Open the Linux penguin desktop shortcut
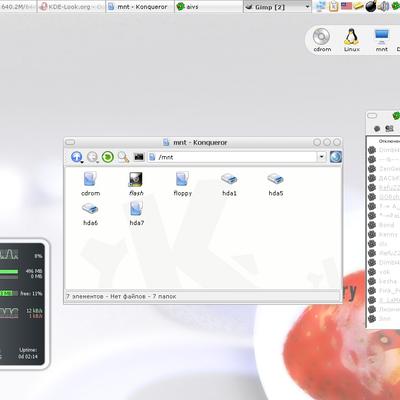This screenshot has width=400, height=400. point(352,40)
